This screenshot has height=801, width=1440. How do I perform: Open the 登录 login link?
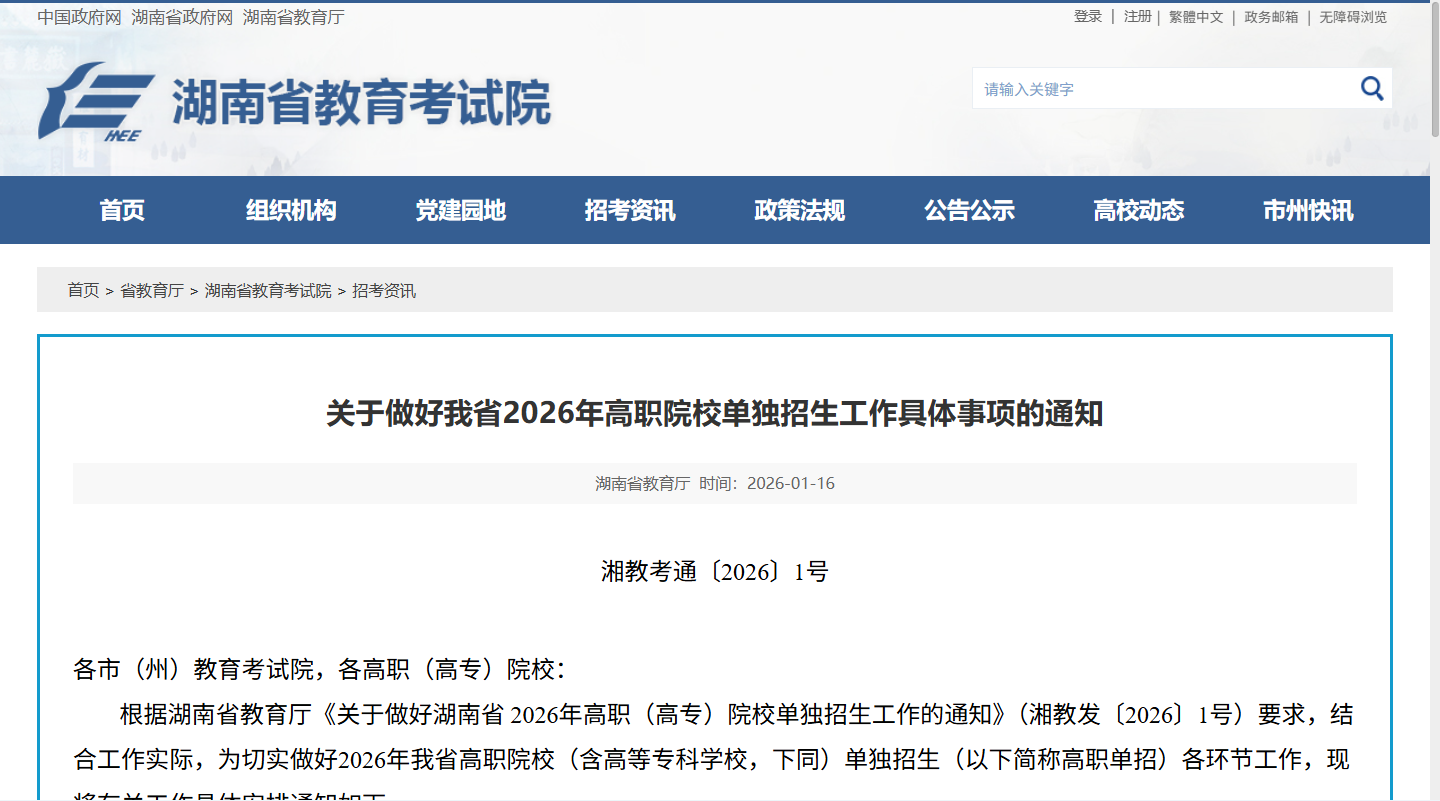(1086, 16)
